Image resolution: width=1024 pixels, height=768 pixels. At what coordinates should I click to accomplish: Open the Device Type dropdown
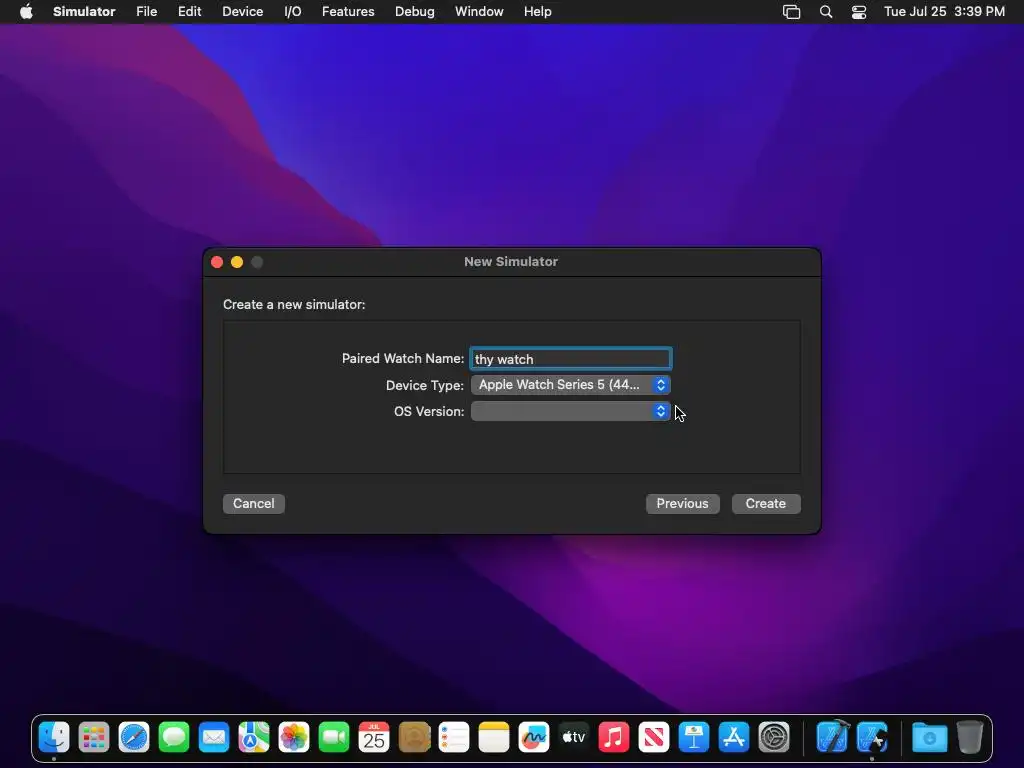tap(571, 385)
